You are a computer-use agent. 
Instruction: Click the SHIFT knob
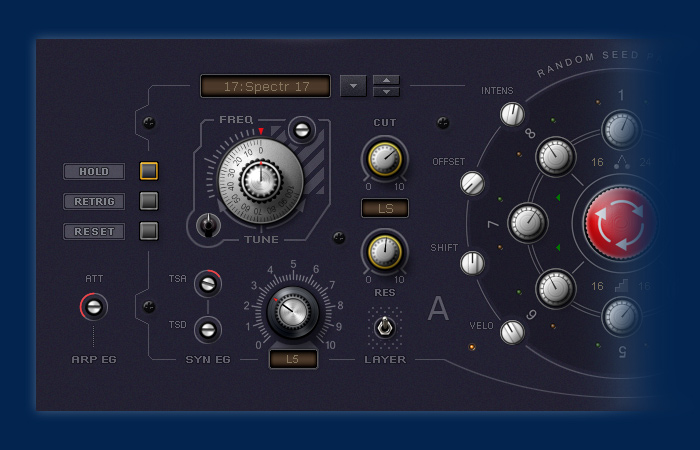pyautogui.click(x=472, y=263)
